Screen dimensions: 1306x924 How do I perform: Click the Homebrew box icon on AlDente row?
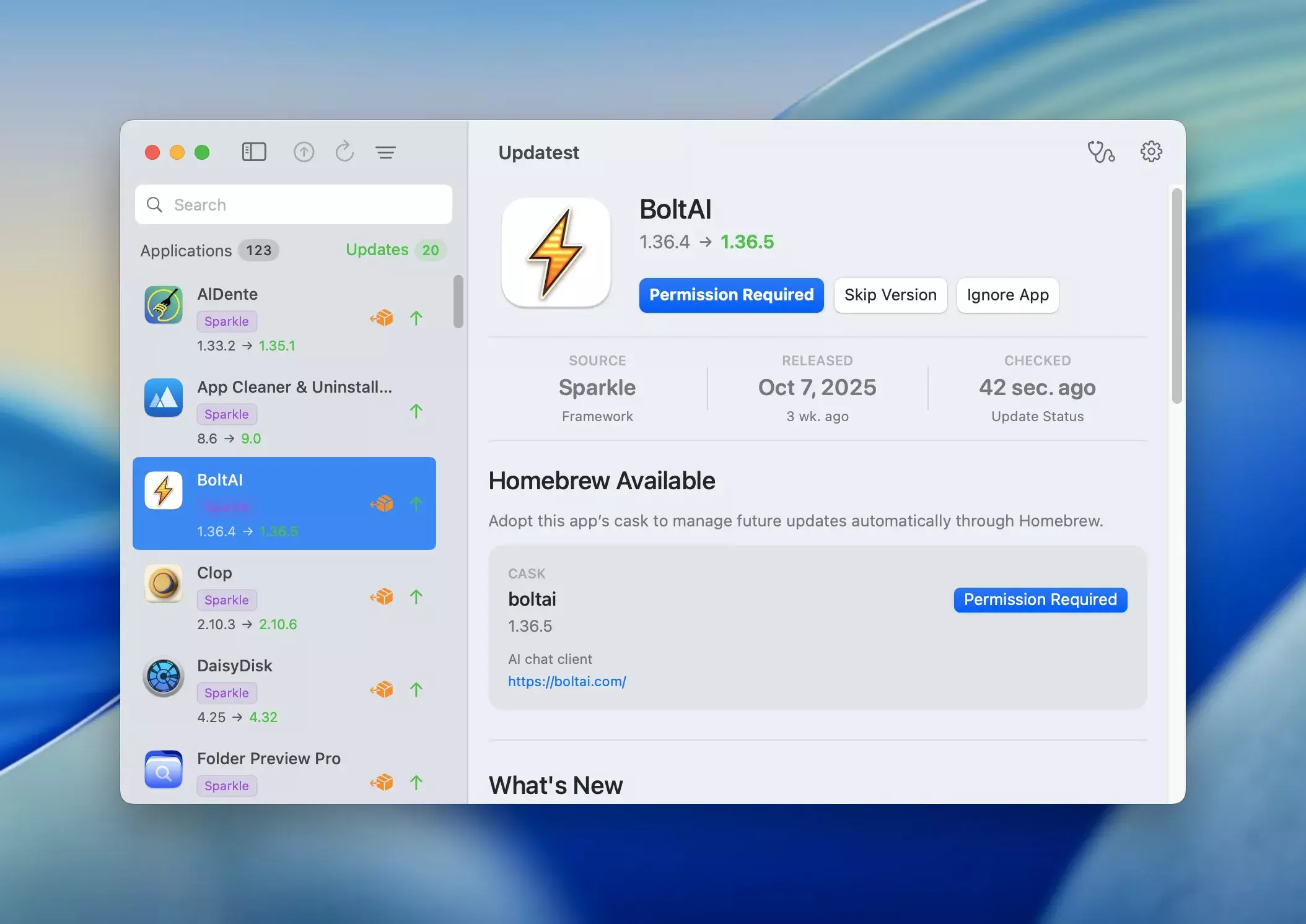pos(382,318)
